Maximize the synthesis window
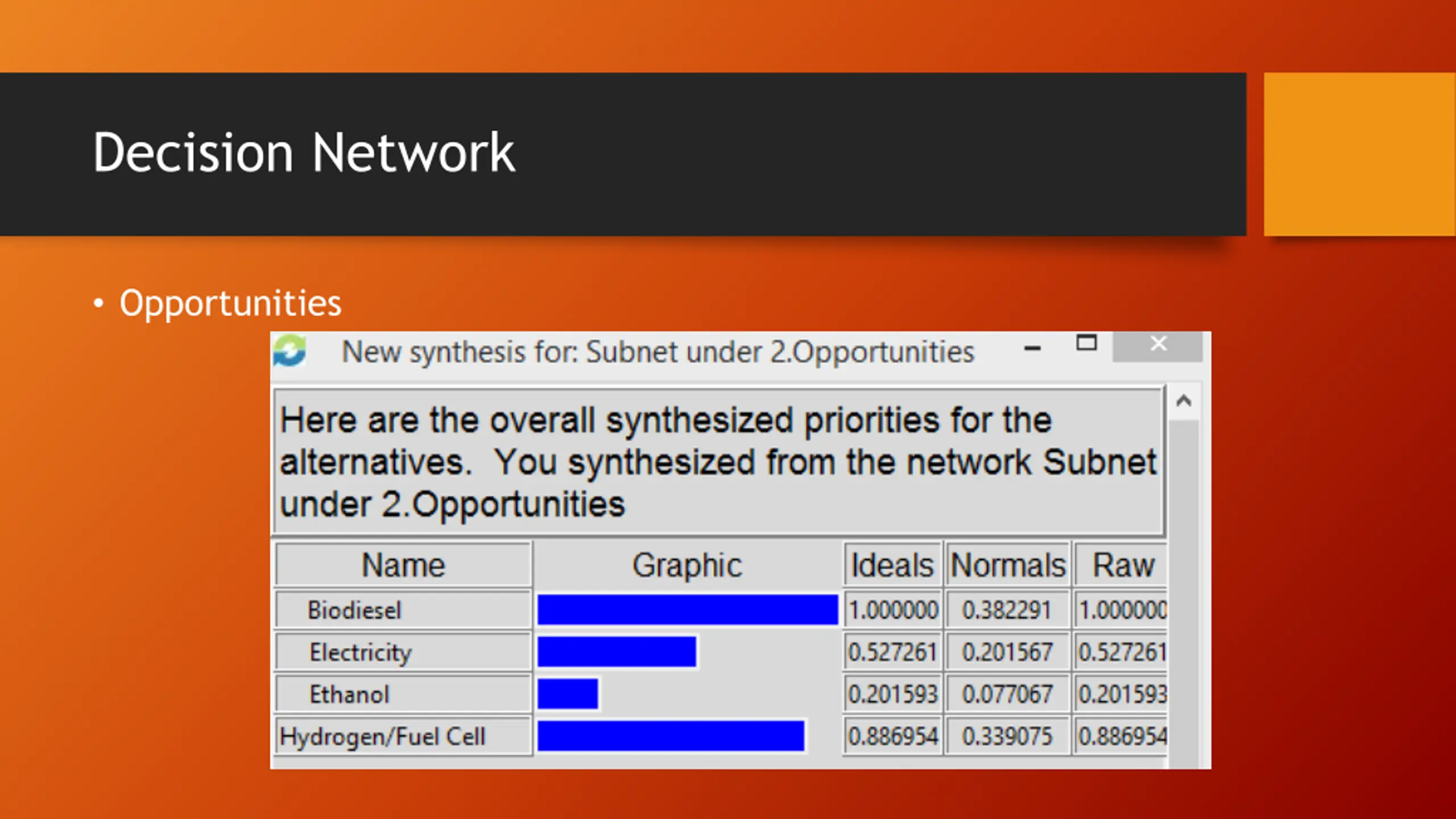The width and height of the screenshot is (1456, 819). pos(1086,343)
